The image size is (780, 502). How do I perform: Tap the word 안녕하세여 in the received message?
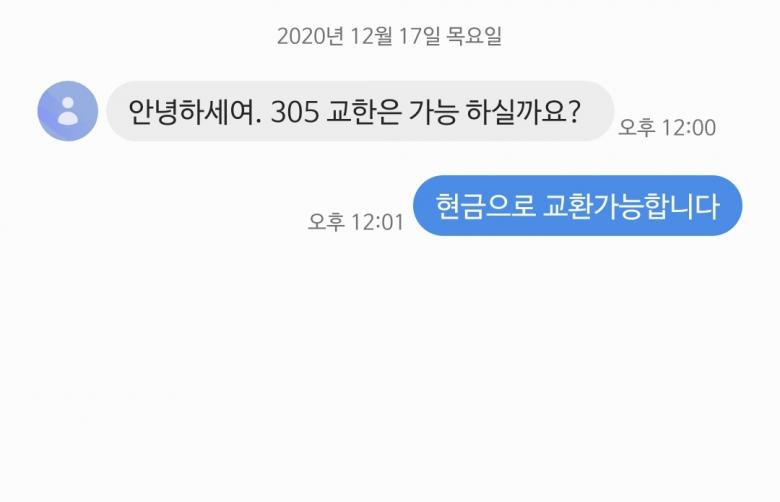point(191,112)
